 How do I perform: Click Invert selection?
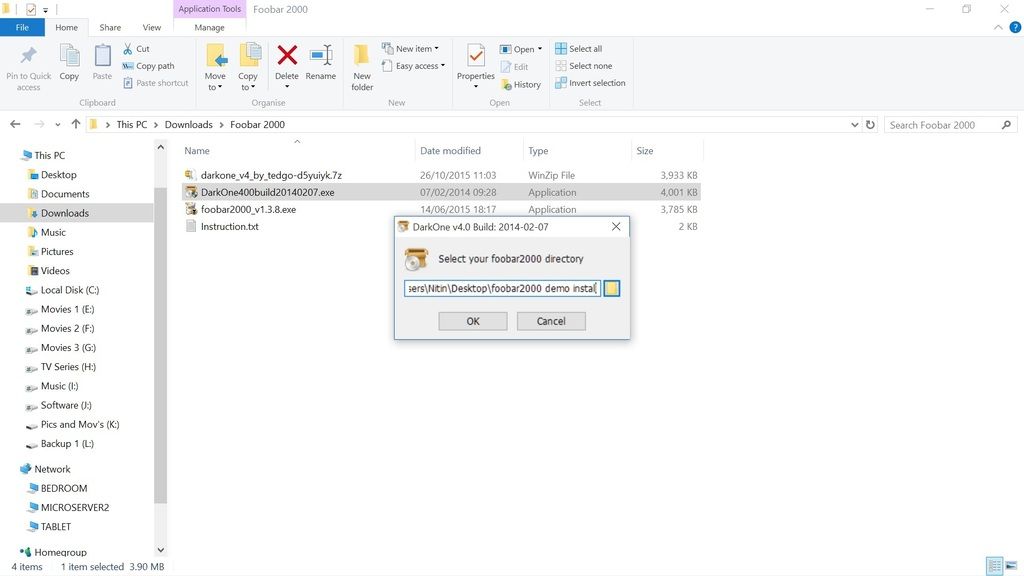590,83
